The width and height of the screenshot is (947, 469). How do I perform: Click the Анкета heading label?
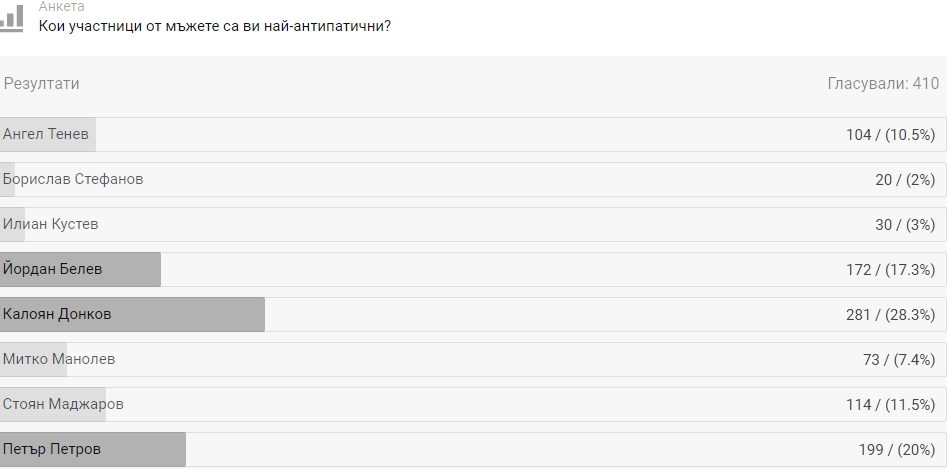point(62,6)
